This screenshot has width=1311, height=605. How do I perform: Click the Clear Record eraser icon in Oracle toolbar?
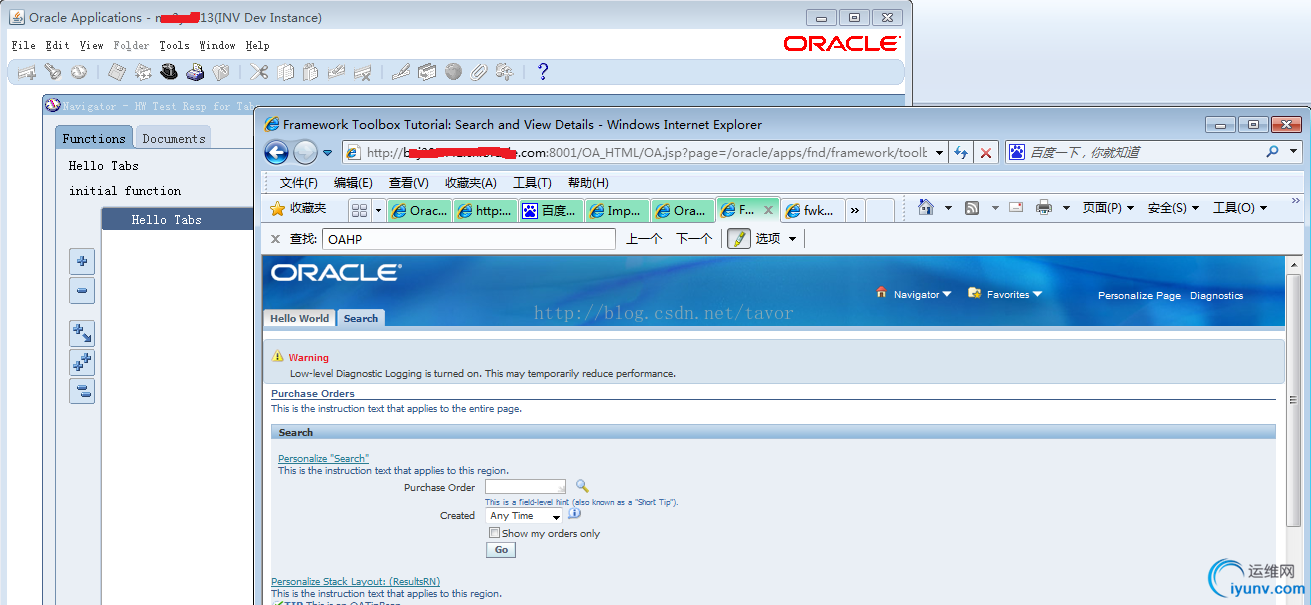click(x=337, y=72)
